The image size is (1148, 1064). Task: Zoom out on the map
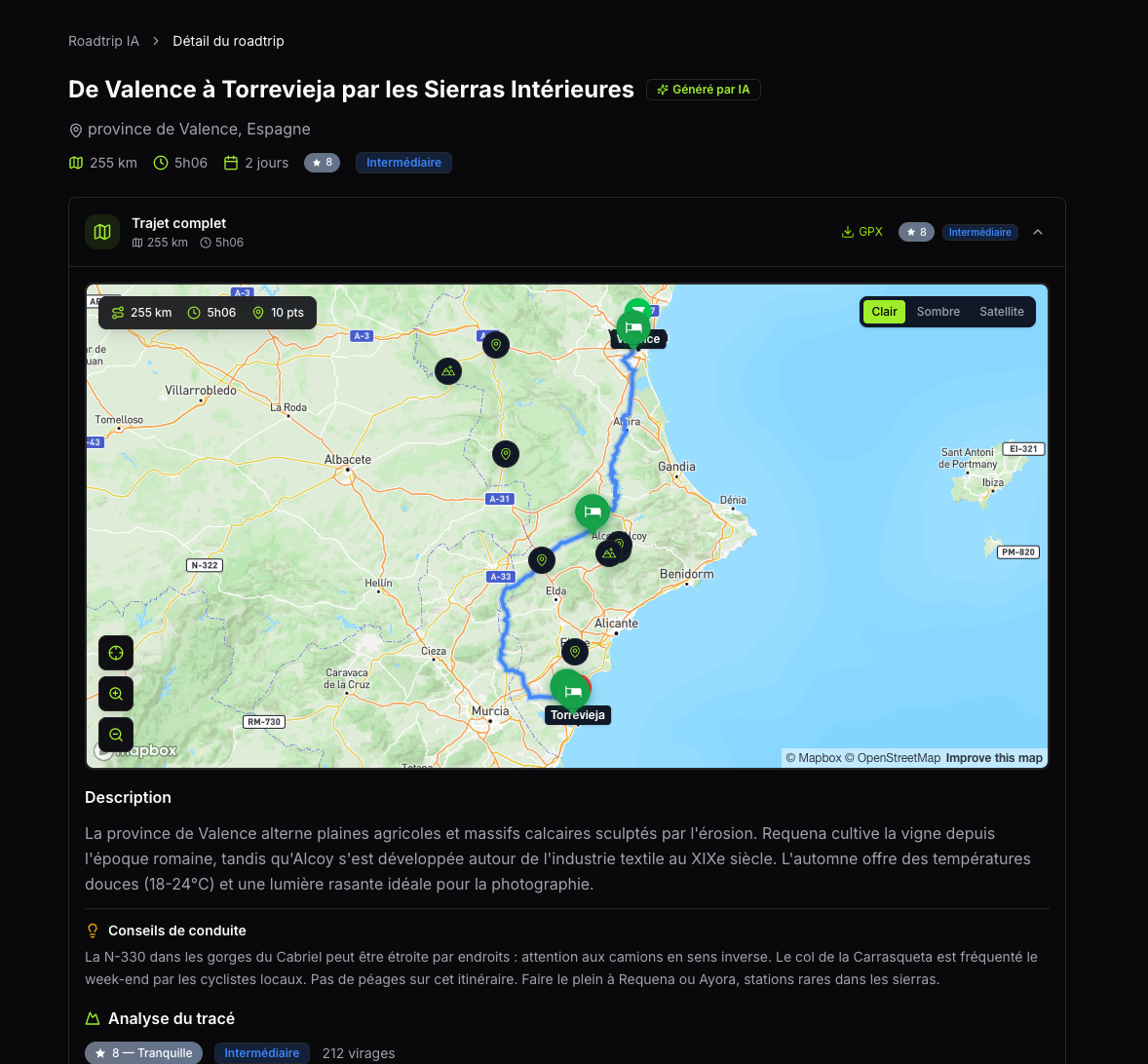click(x=116, y=735)
